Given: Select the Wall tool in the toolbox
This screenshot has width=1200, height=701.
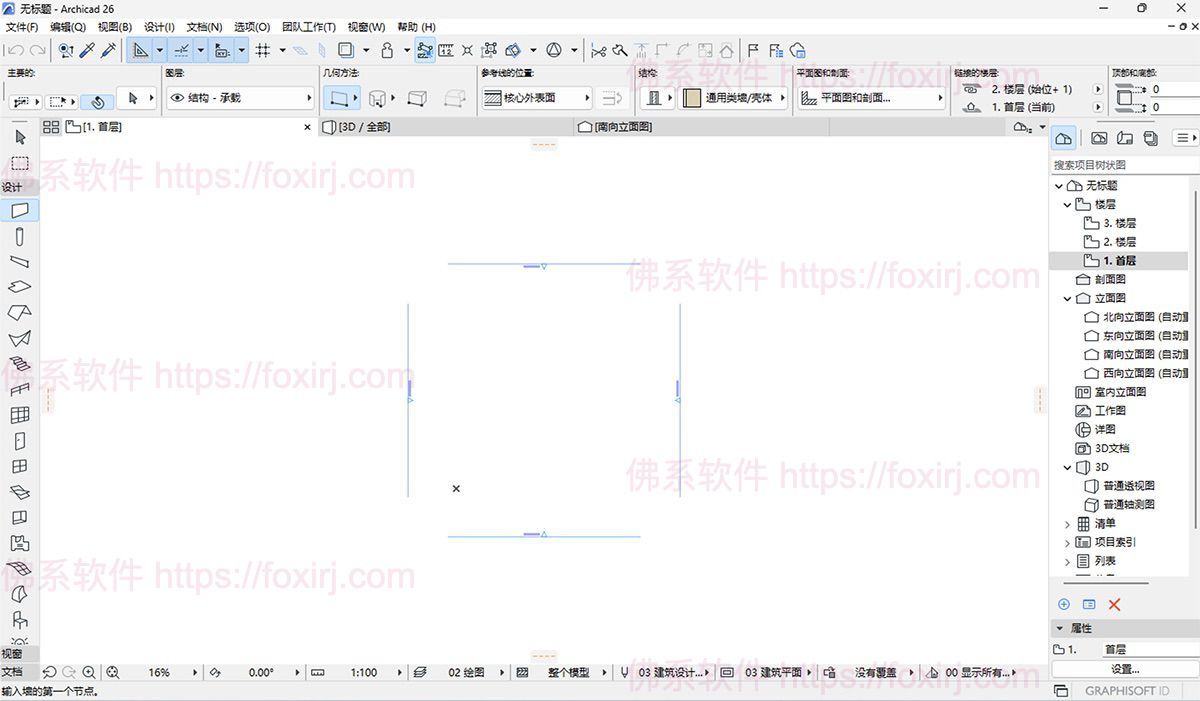Looking at the screenshot, I should pyautogui.click(x=20, y=210).
